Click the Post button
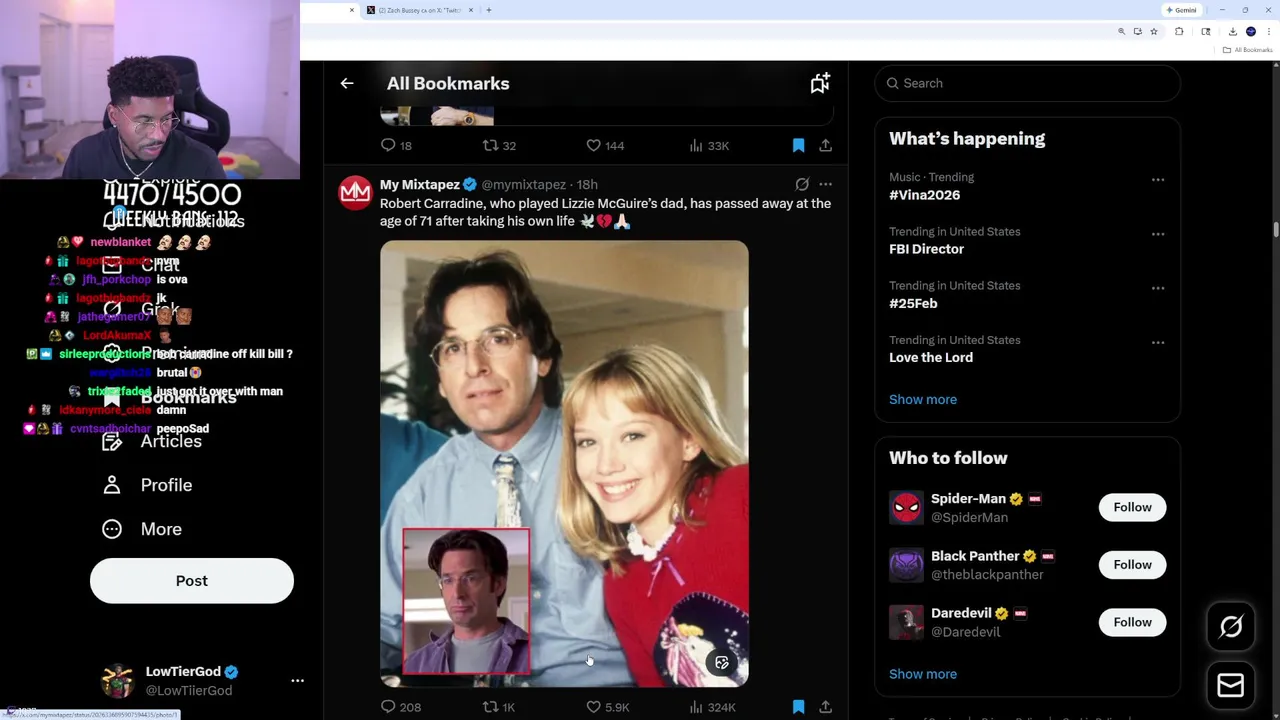 [x=192, y=581]
